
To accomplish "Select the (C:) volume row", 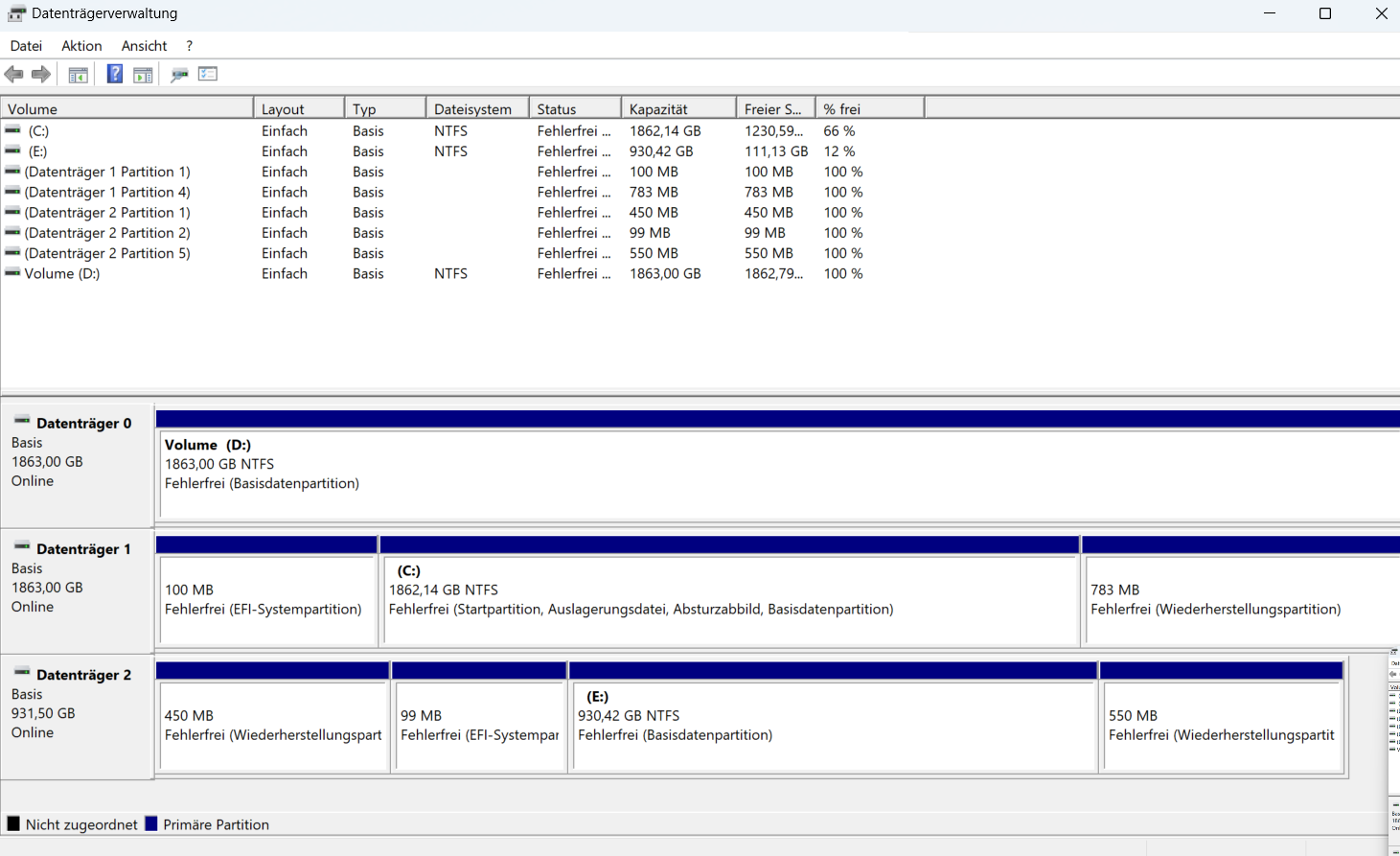I will (x=462, y=130).
